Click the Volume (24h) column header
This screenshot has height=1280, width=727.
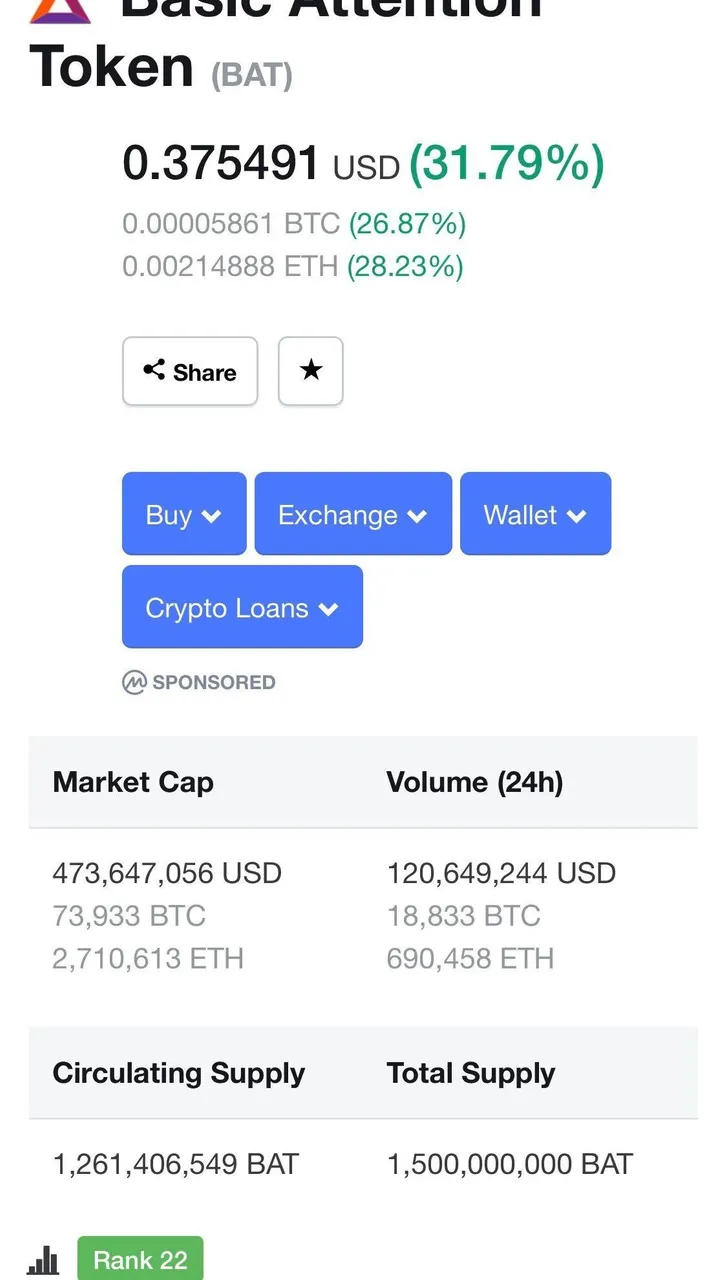pos(475,782)
